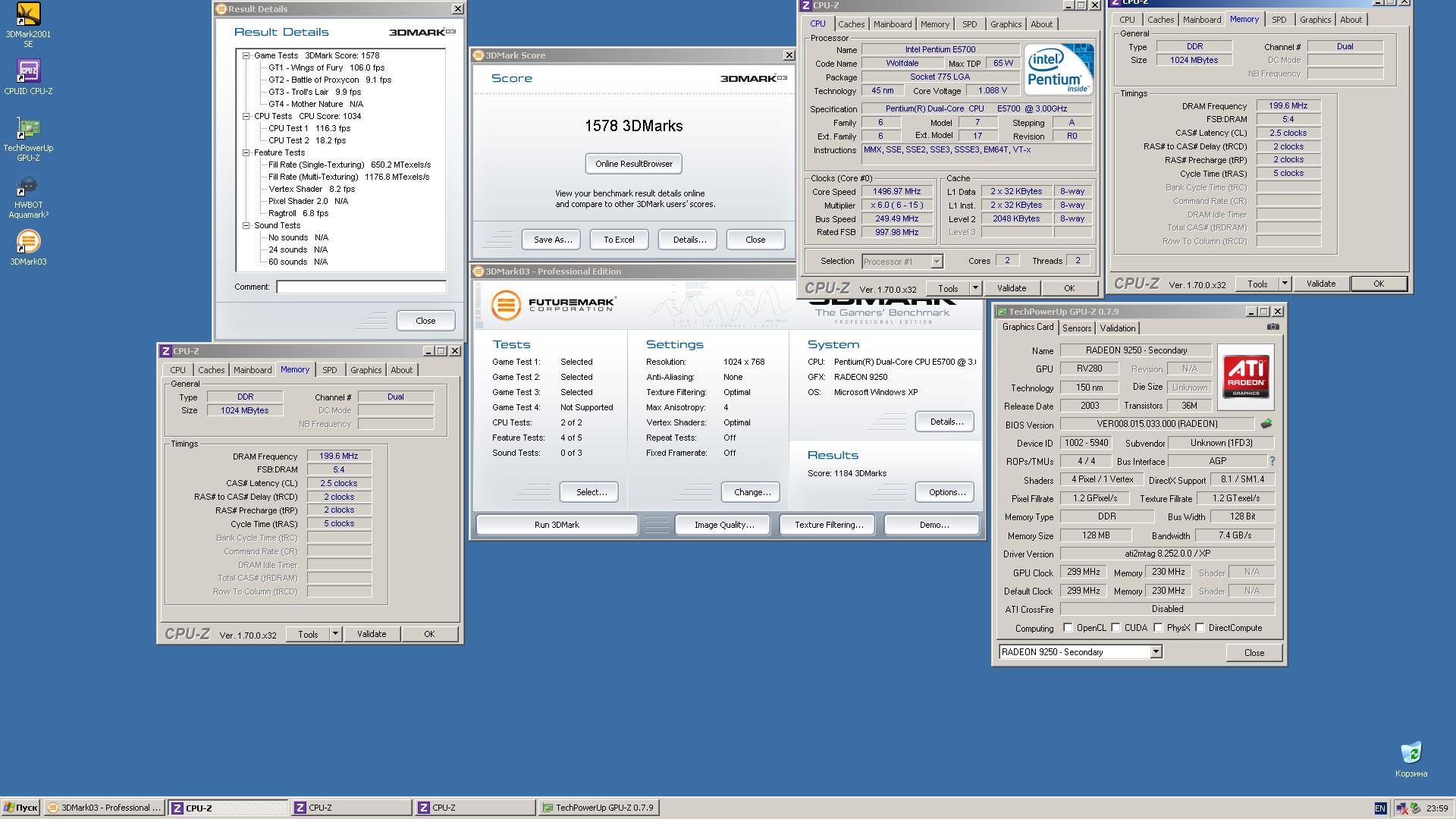Image resolution: width=1456 pixels, height=819 pixels.
Task: Click in the Comment input field
Action: point(361,287)
